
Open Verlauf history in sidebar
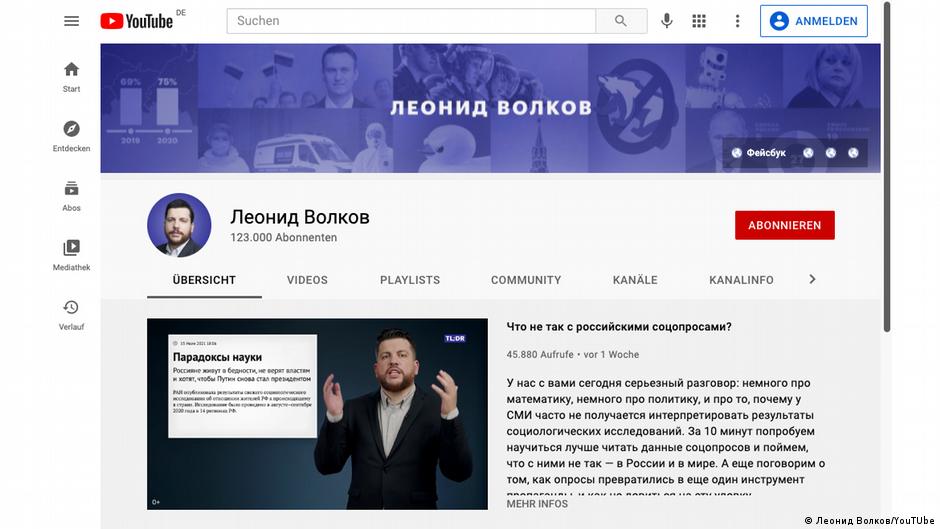(x=71, y=315)
